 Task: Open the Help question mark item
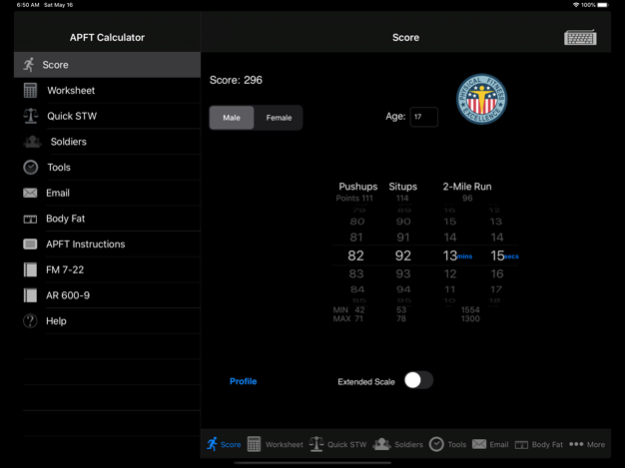[56, 321]
